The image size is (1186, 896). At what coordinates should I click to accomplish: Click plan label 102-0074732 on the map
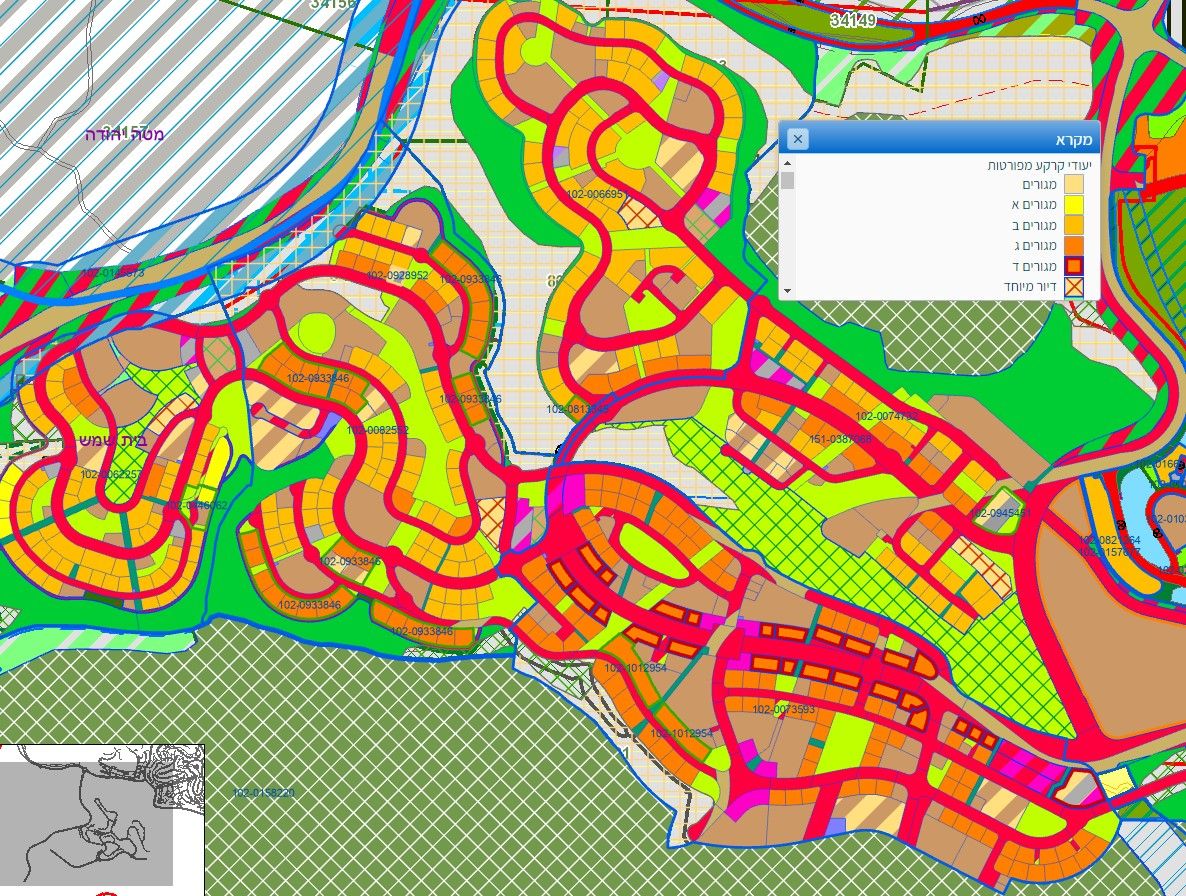pos(886,417)
